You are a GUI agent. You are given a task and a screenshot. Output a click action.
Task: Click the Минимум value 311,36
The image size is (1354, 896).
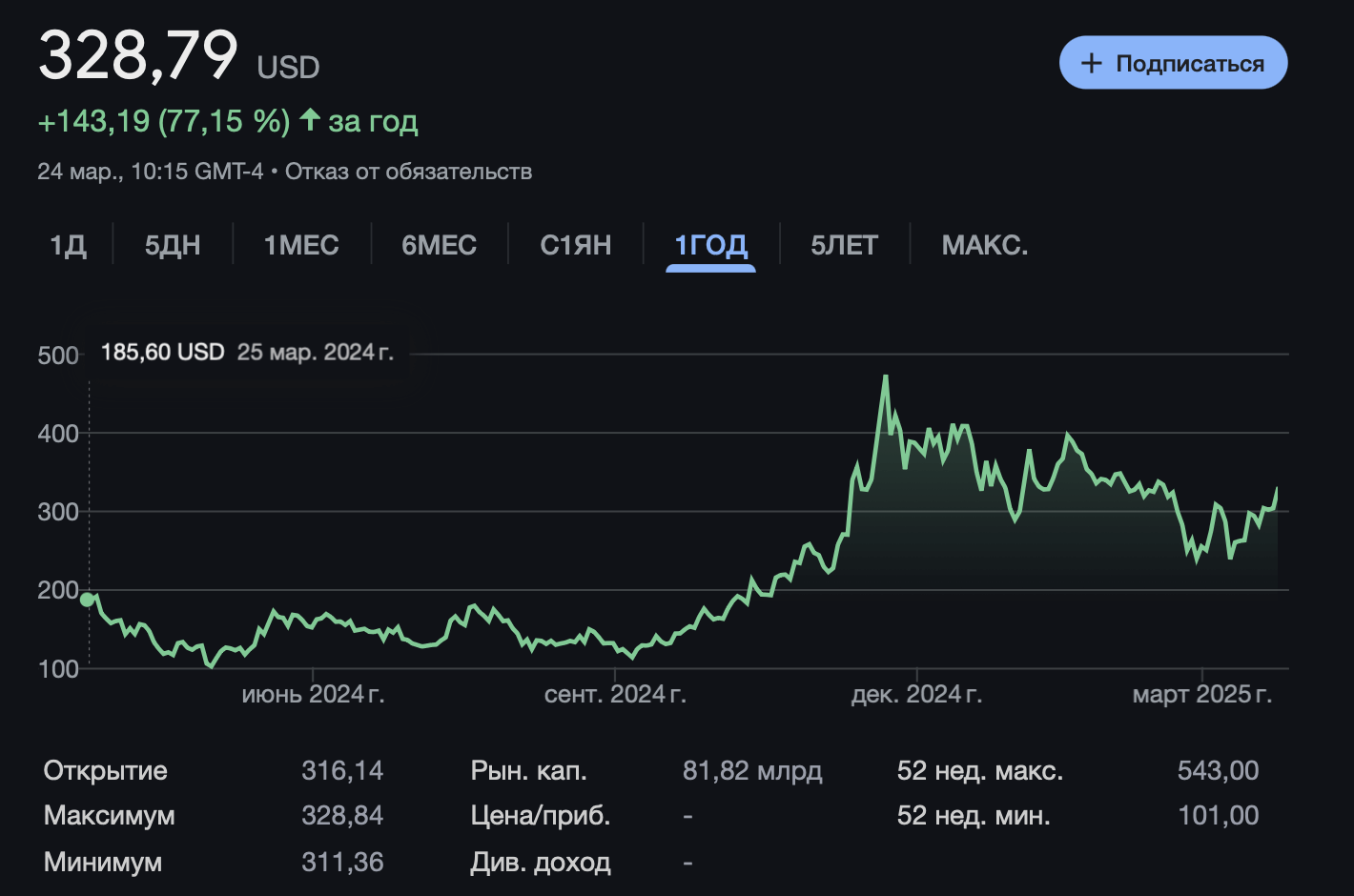click(342, 863)
